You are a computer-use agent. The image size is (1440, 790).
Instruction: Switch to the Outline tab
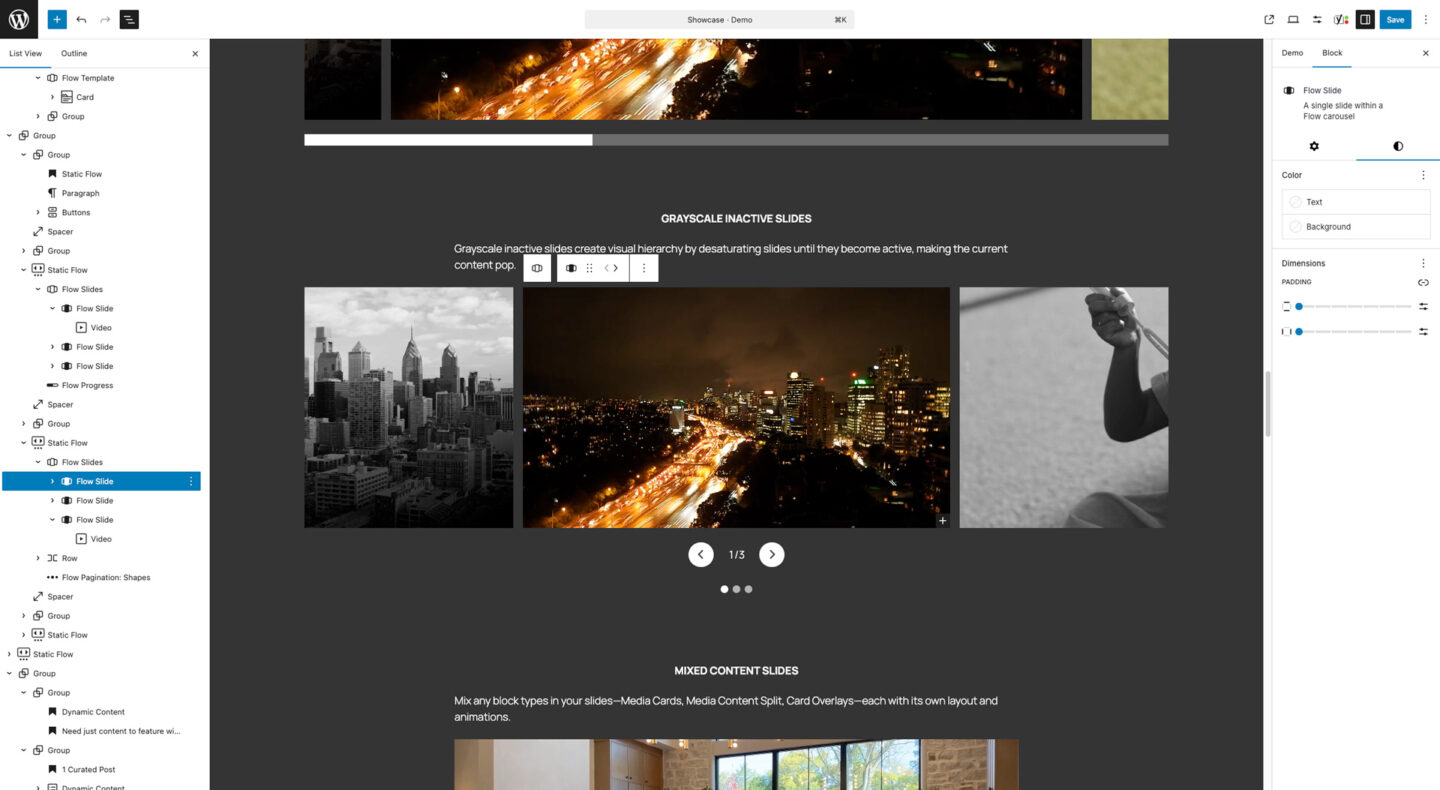pyautogui.click(x=74, y=53)
